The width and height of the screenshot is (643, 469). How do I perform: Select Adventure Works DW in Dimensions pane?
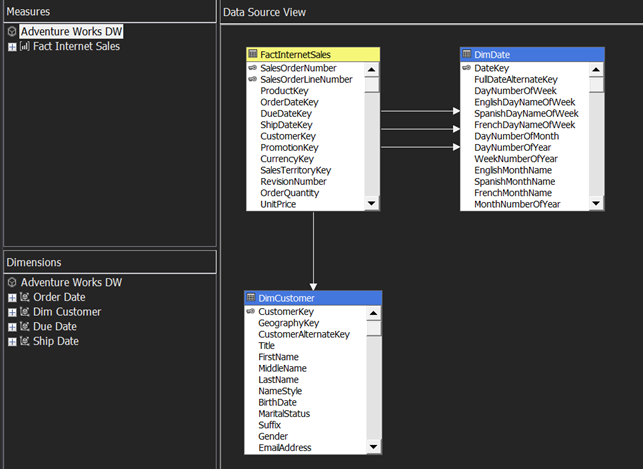pyautogui.click(x=71, y=282)
